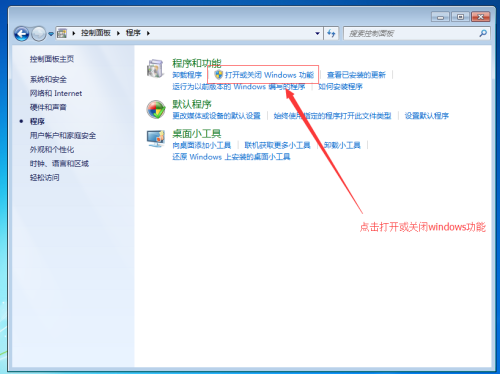The height and width of the screenshot is (374, 500).
Task: Select the 程序 breadcrumb
Action: (133, 33)
